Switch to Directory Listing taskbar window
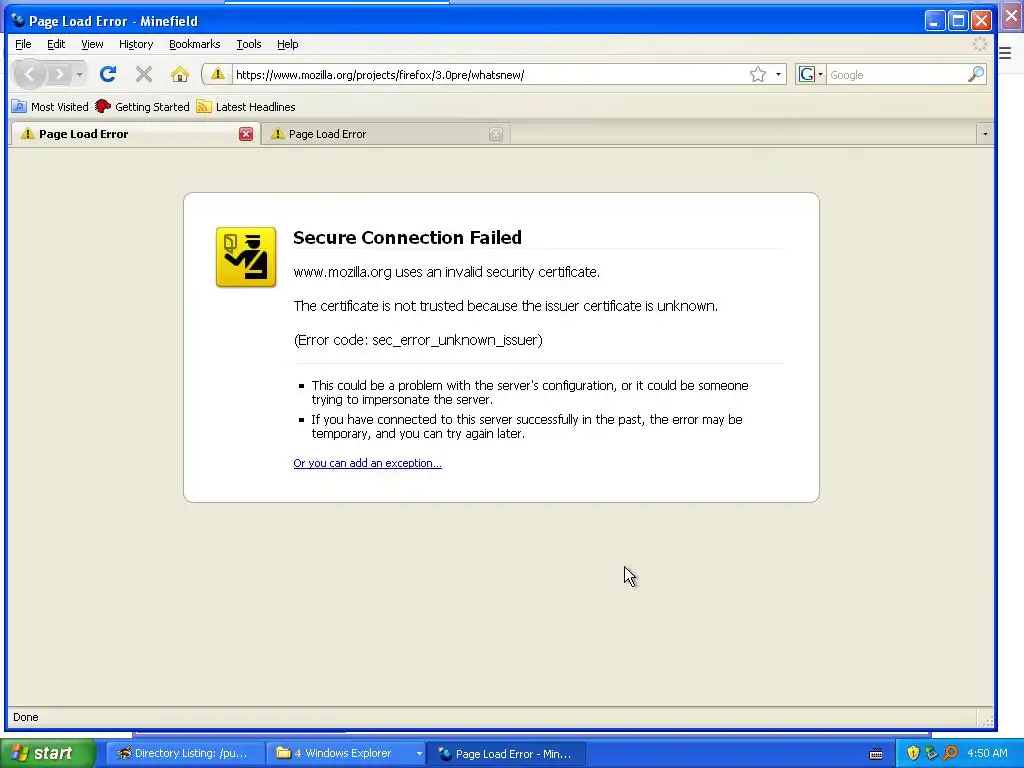This screenshot has width=1024, height=768. (184, 753)
